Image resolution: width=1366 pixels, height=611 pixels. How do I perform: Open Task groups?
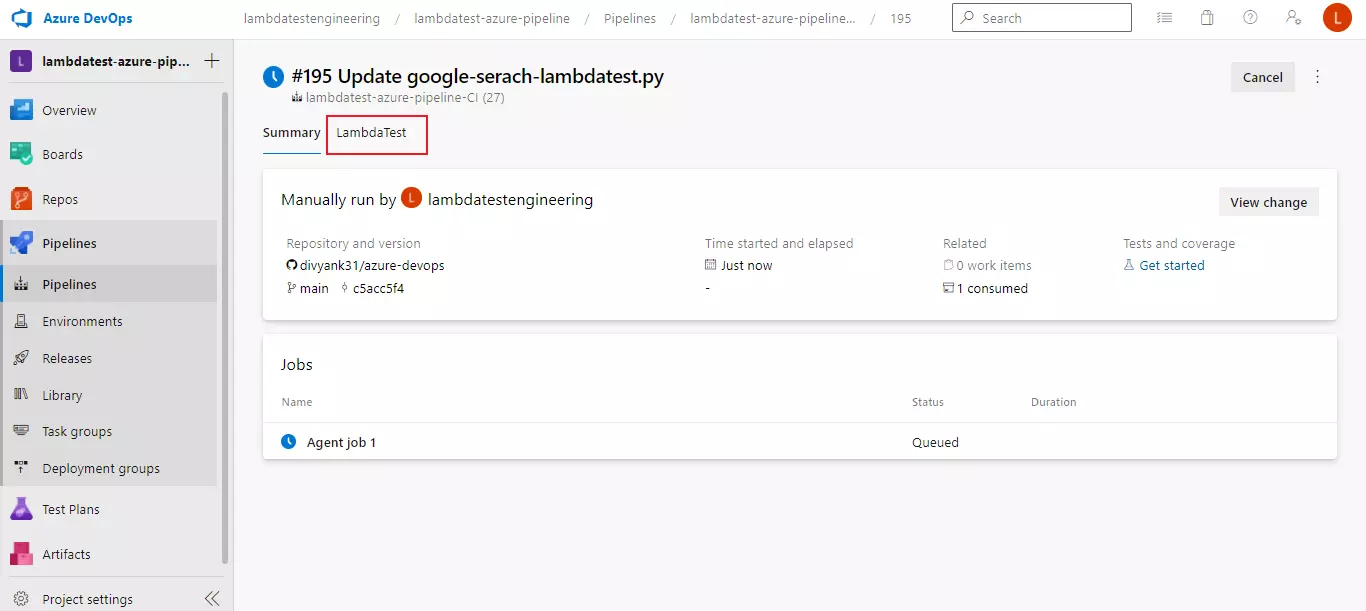pyautogui.click(x=77, y=431)
